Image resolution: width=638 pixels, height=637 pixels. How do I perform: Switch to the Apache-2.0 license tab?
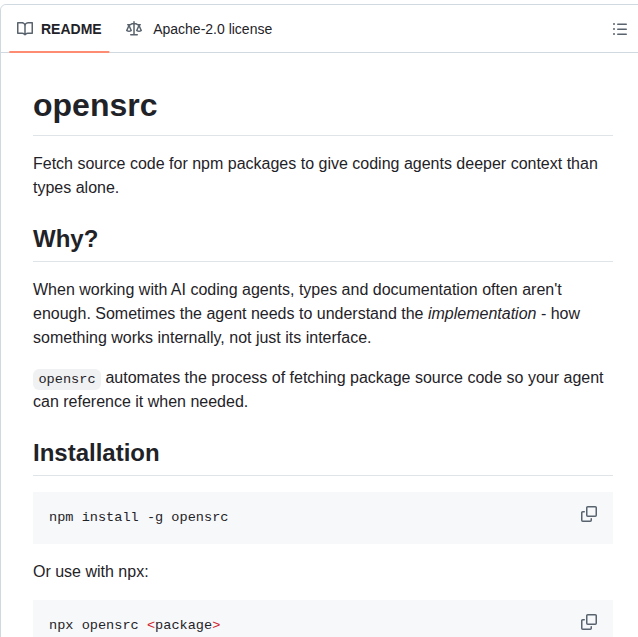(x=199, y=29)
